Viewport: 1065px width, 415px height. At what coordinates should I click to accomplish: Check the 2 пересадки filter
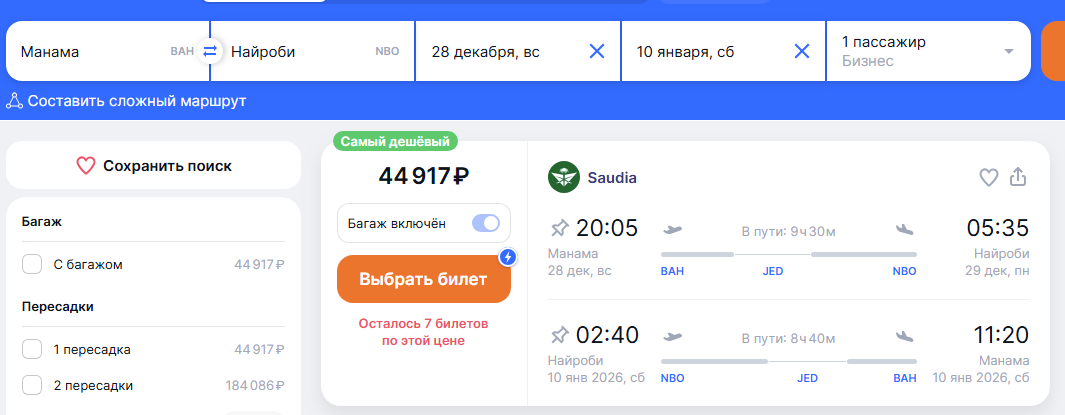32,385
